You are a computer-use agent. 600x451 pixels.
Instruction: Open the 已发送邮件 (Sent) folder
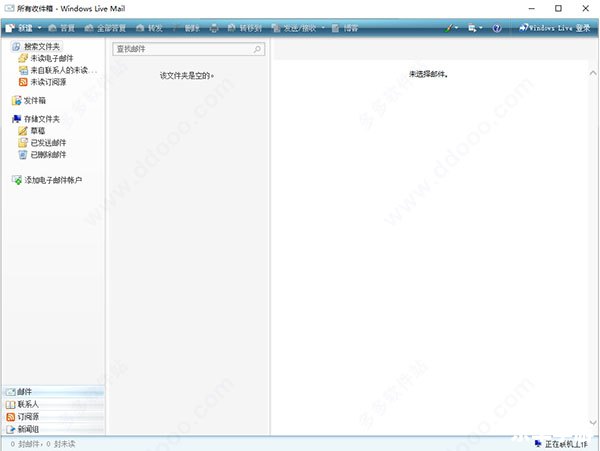[x=42, y=143]
